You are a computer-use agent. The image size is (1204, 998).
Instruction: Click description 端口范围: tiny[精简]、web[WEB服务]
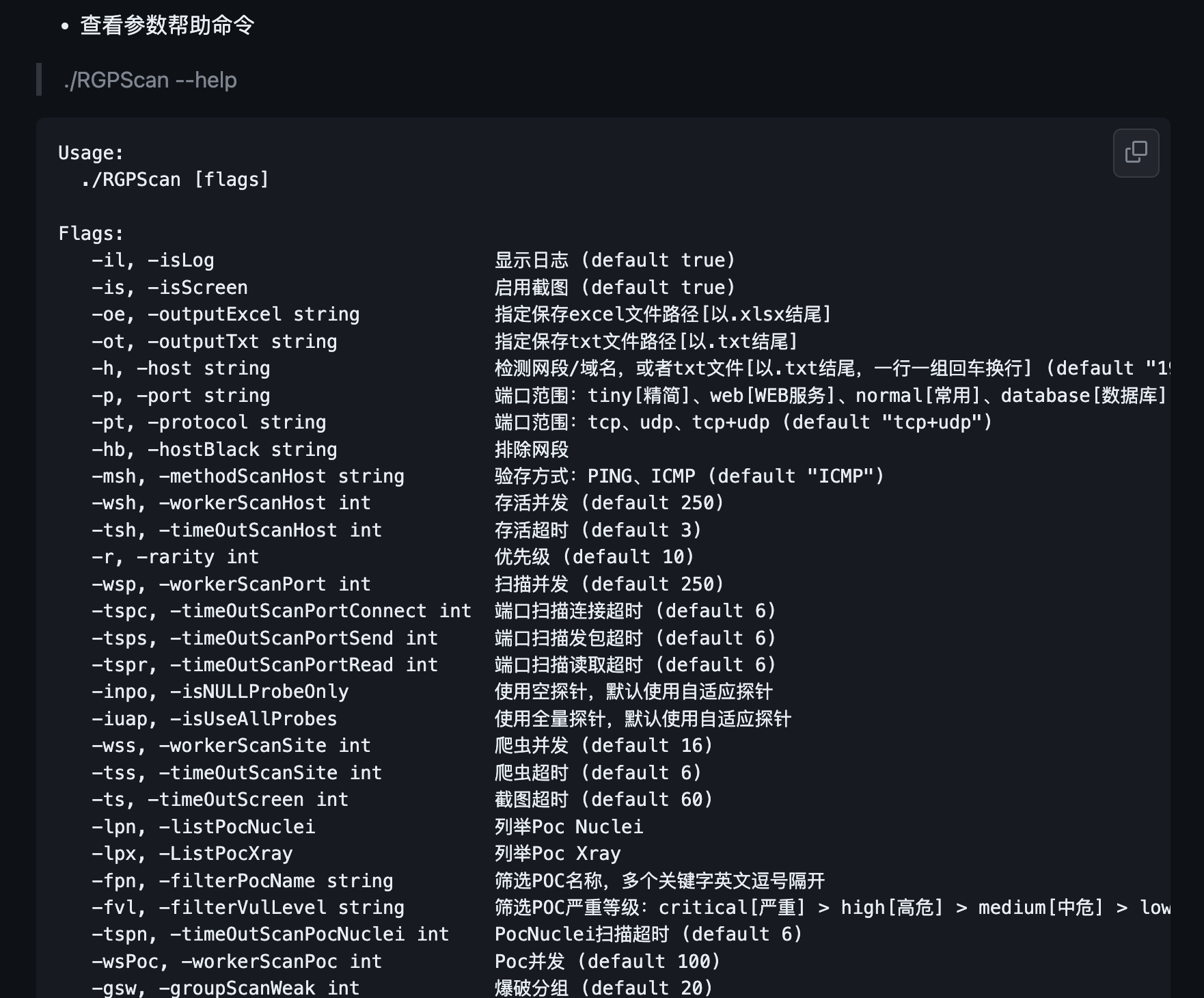(831, 395)
